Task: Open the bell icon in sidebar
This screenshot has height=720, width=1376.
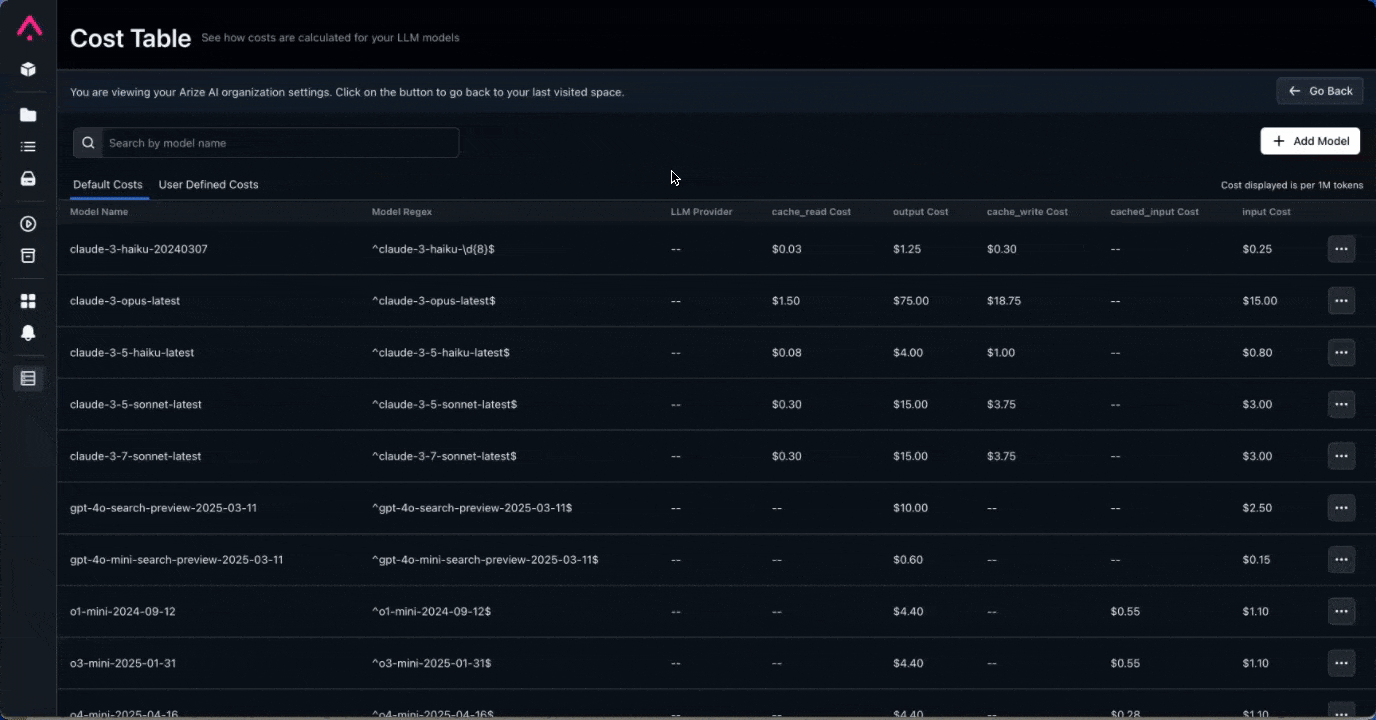Action: click(28, 333)
